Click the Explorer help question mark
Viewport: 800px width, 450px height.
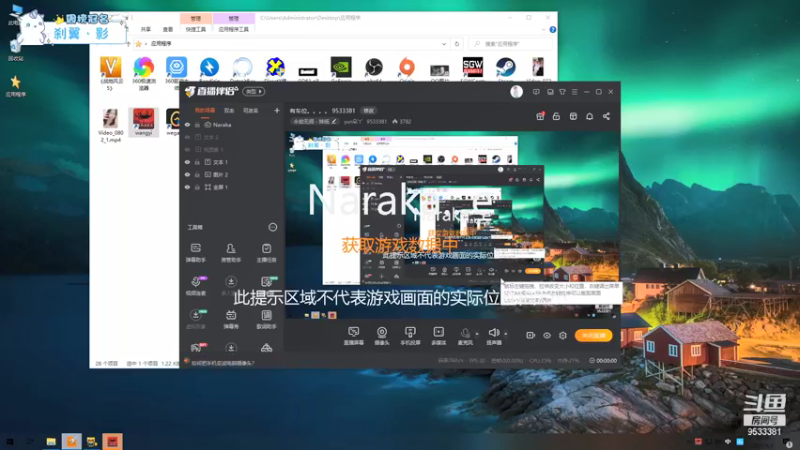553,30
